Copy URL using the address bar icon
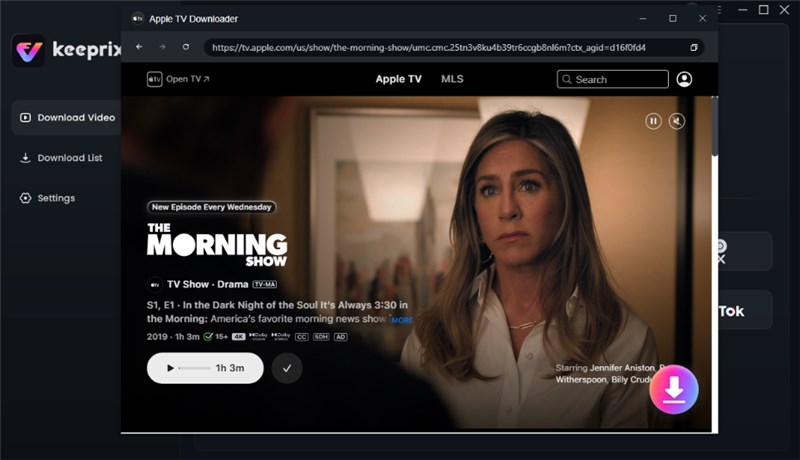This screenshot has height=460, width=800. tap(693, 47)
